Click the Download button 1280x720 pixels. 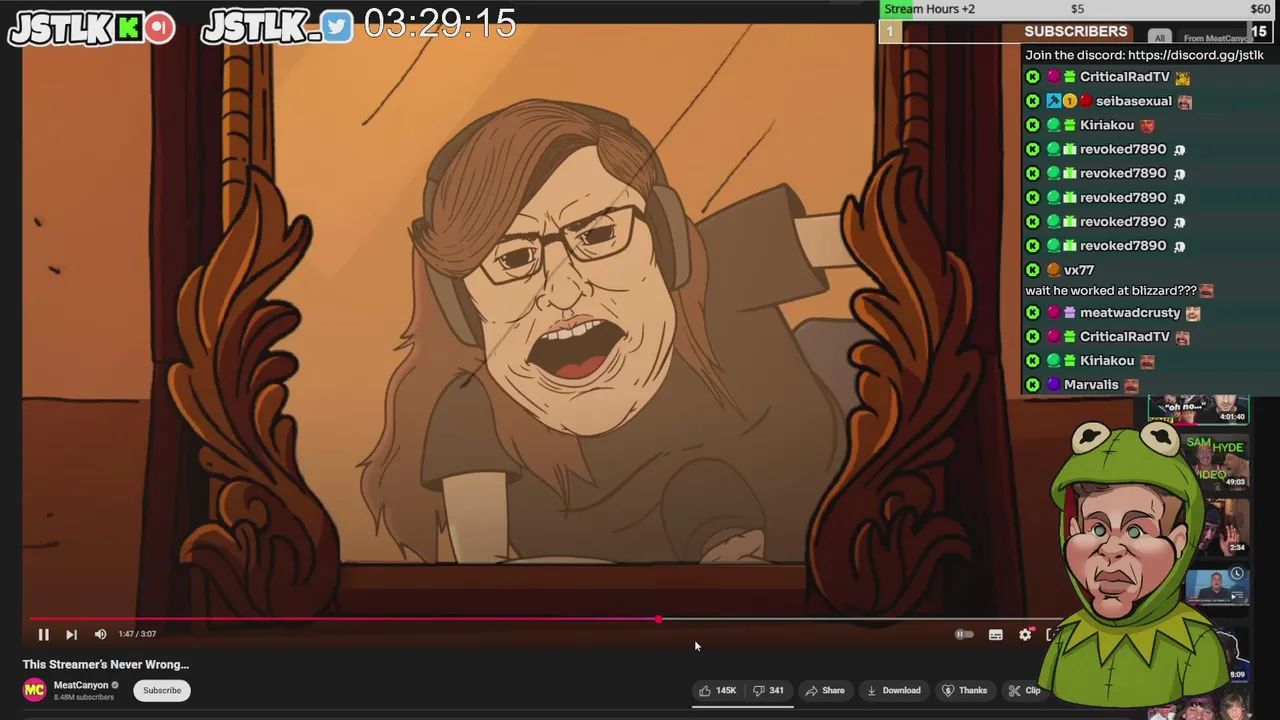tap(893, 690)
